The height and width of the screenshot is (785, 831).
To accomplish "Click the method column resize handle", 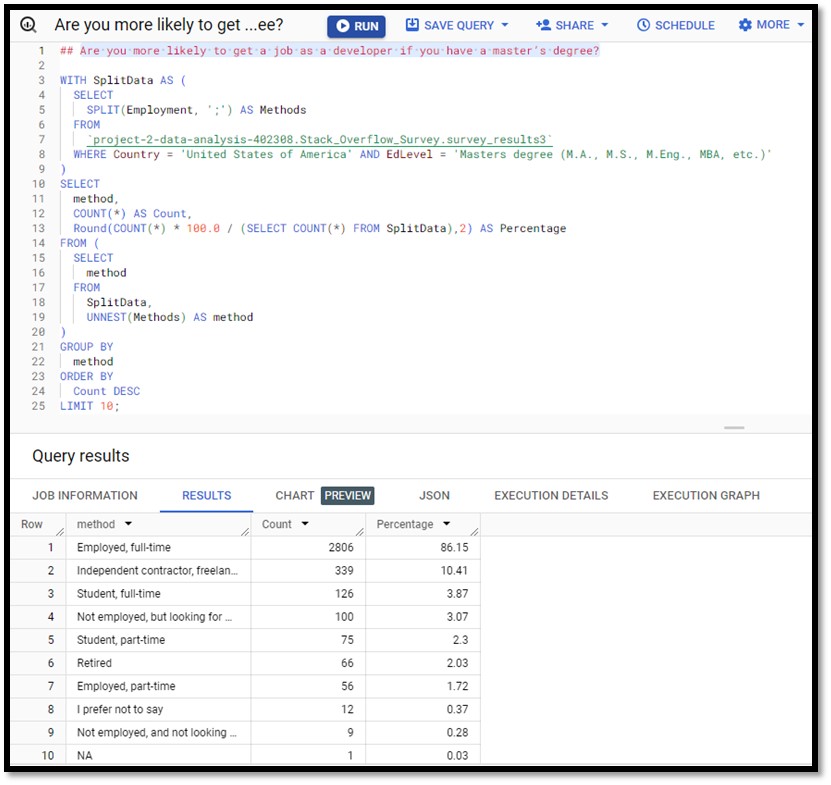I will pos(244,531).
